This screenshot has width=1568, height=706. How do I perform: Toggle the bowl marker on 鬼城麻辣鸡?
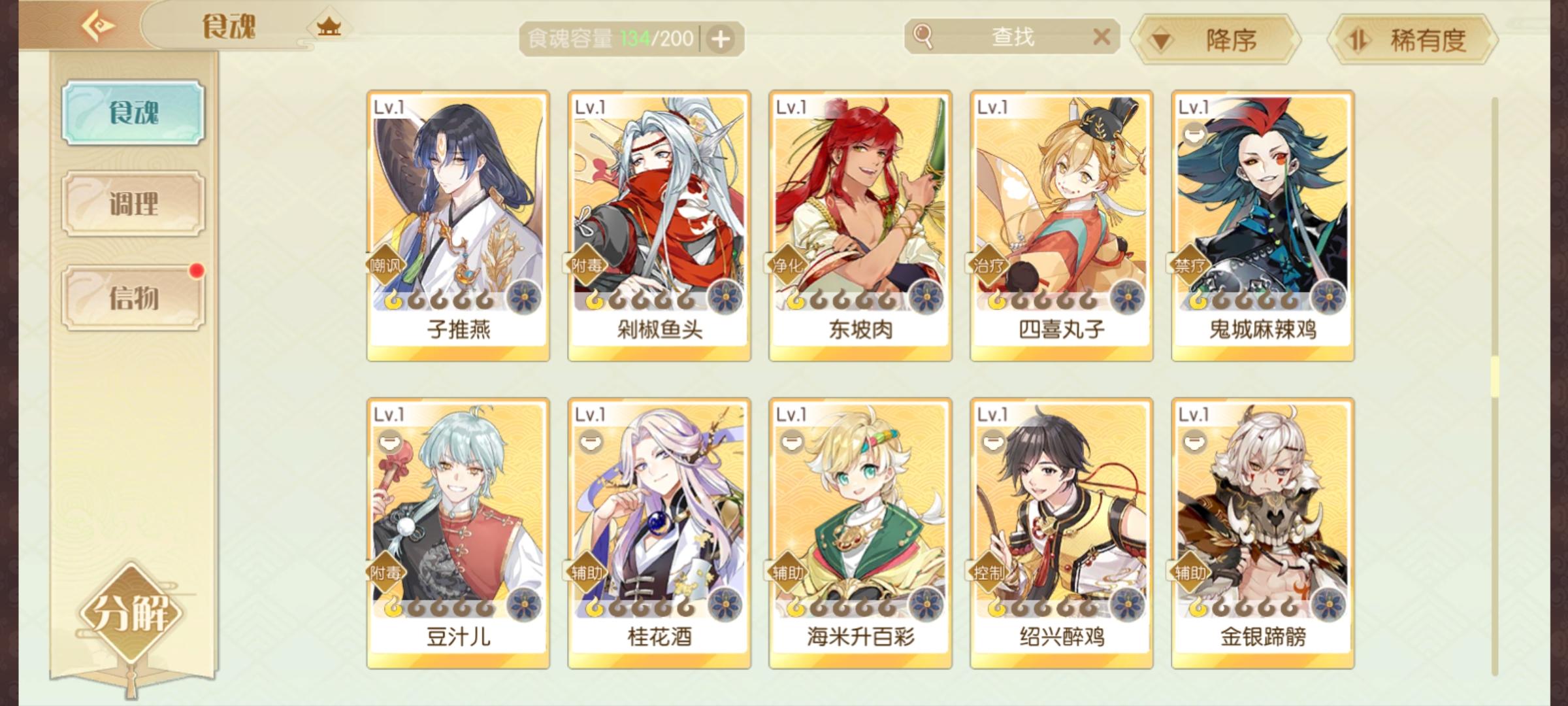coord(1194,135)
